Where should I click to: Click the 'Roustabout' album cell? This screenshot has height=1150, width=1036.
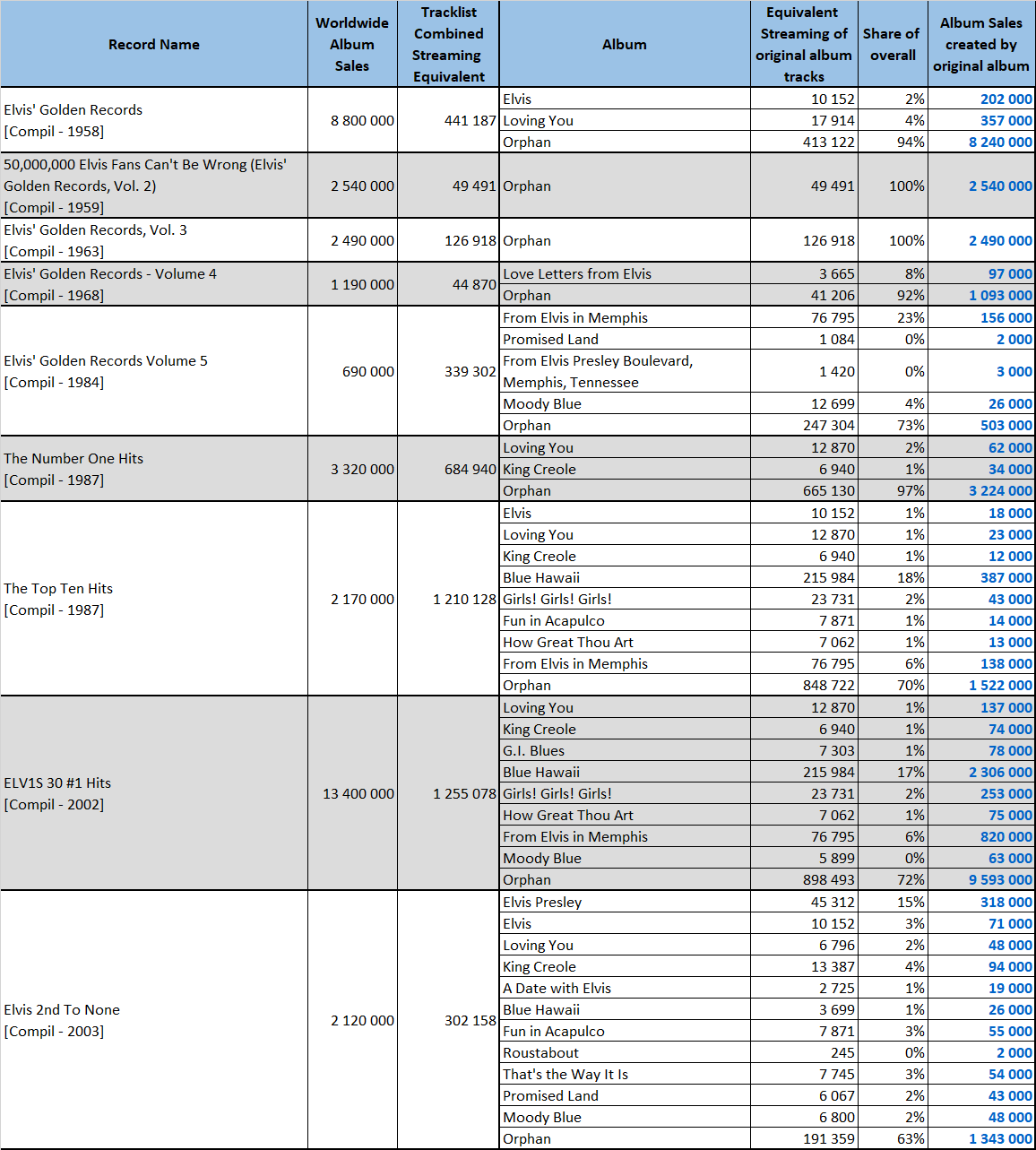tap(625, 1052)
